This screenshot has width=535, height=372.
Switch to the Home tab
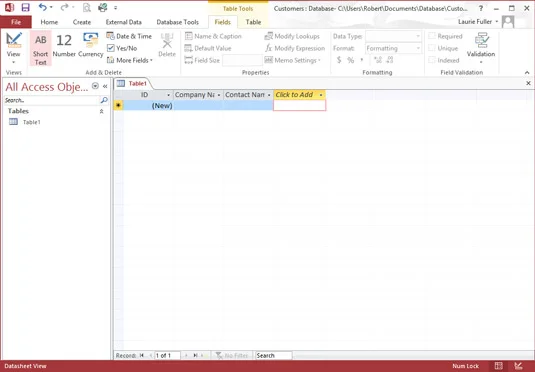coord(49,22)
